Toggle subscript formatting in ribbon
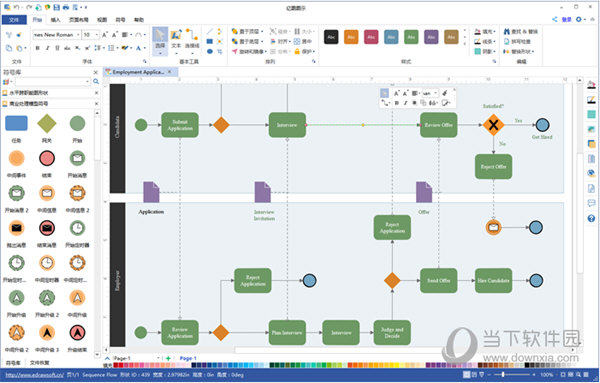600x383 pixels. pos(78,48)
